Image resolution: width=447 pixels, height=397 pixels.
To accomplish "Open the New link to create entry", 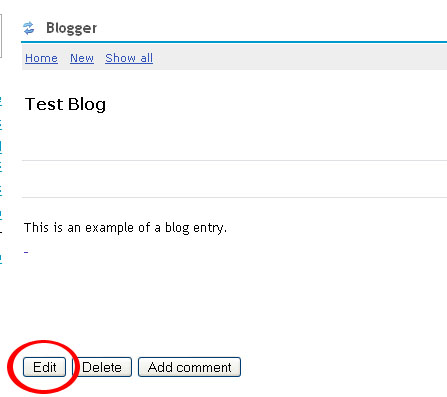I will (x=82, y=58).
